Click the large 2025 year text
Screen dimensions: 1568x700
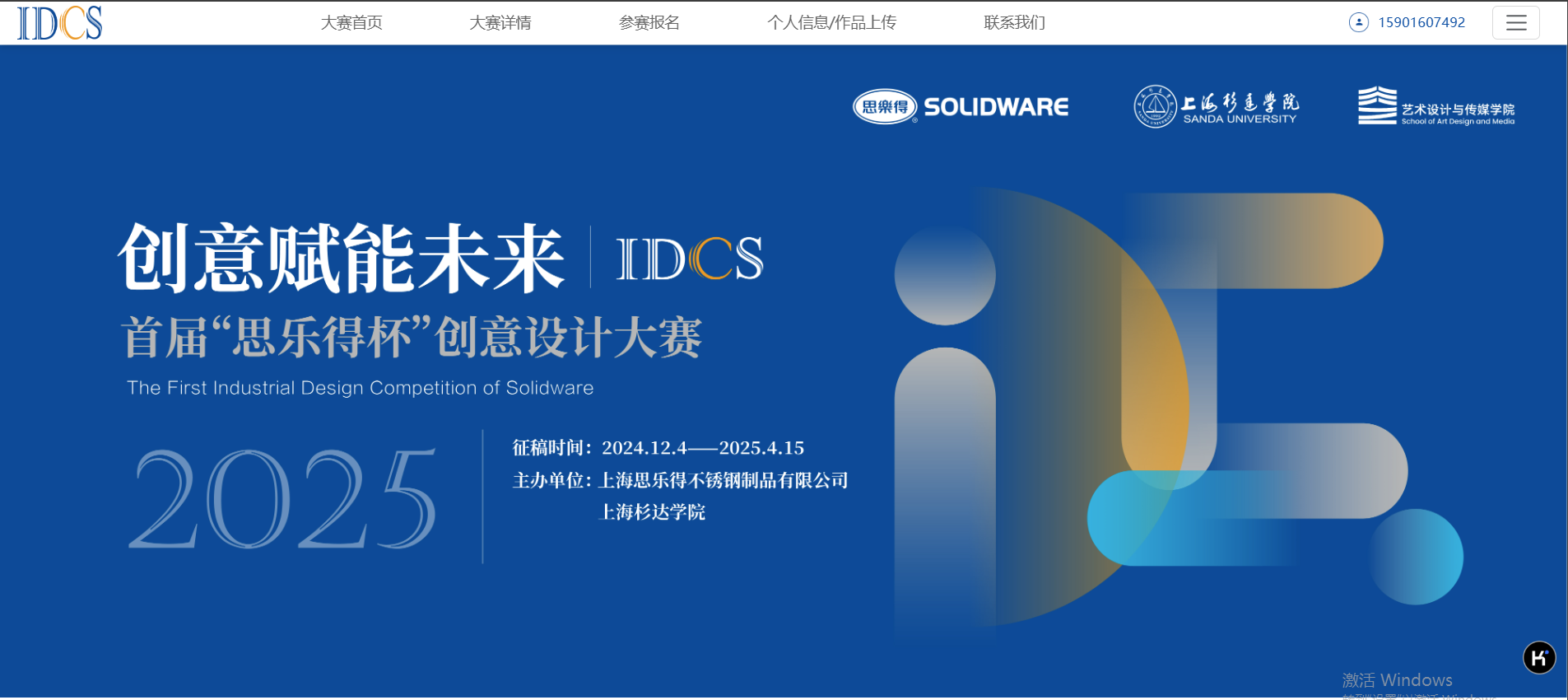282,499
